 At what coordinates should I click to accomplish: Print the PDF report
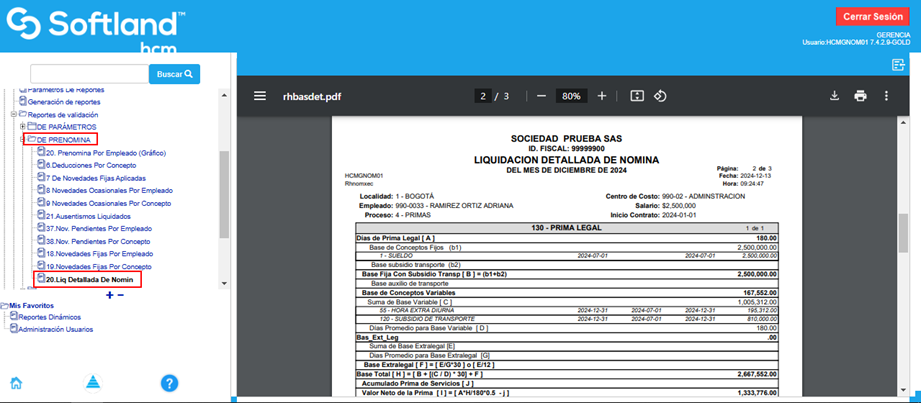click(x=861, y=96)
